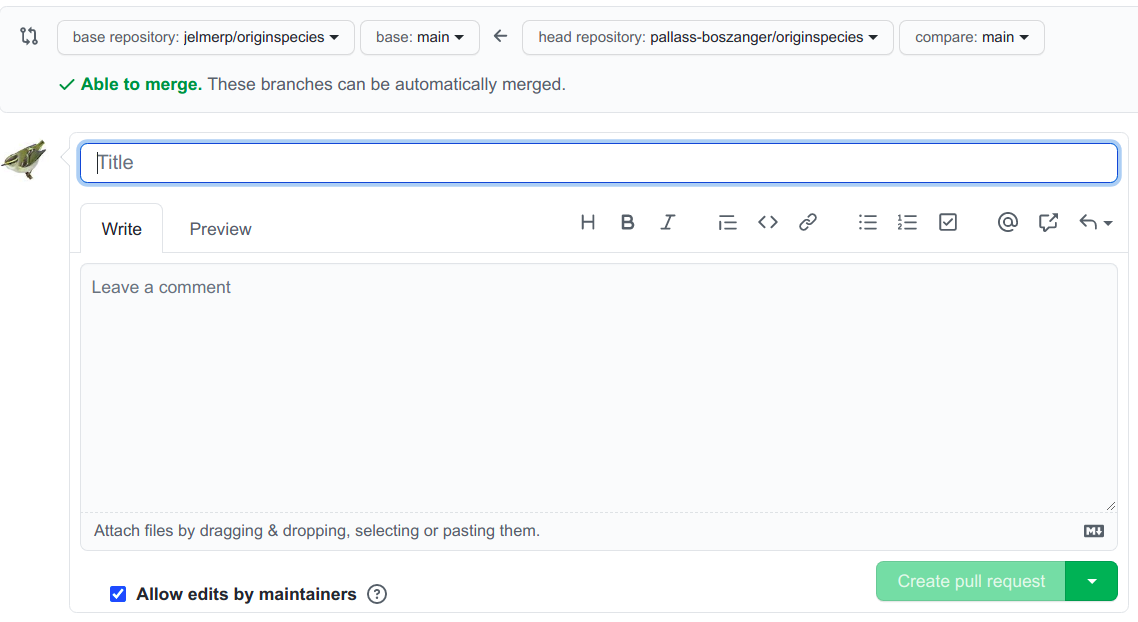Open base repository jelmerp/originspecies dropdown
The height and width of the screenshot is (622, 1138).
point(206,37)
